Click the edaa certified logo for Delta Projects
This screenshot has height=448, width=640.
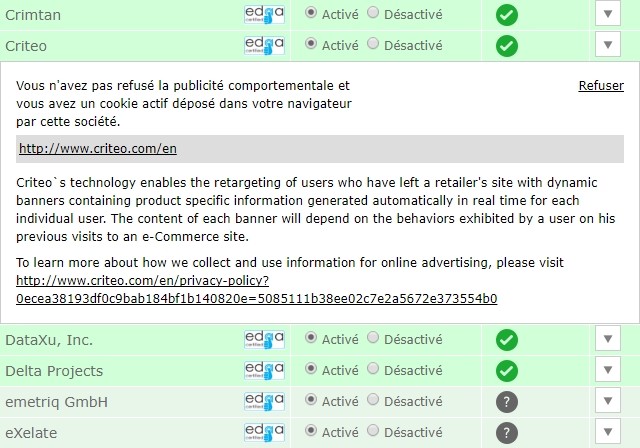point(264,371)
